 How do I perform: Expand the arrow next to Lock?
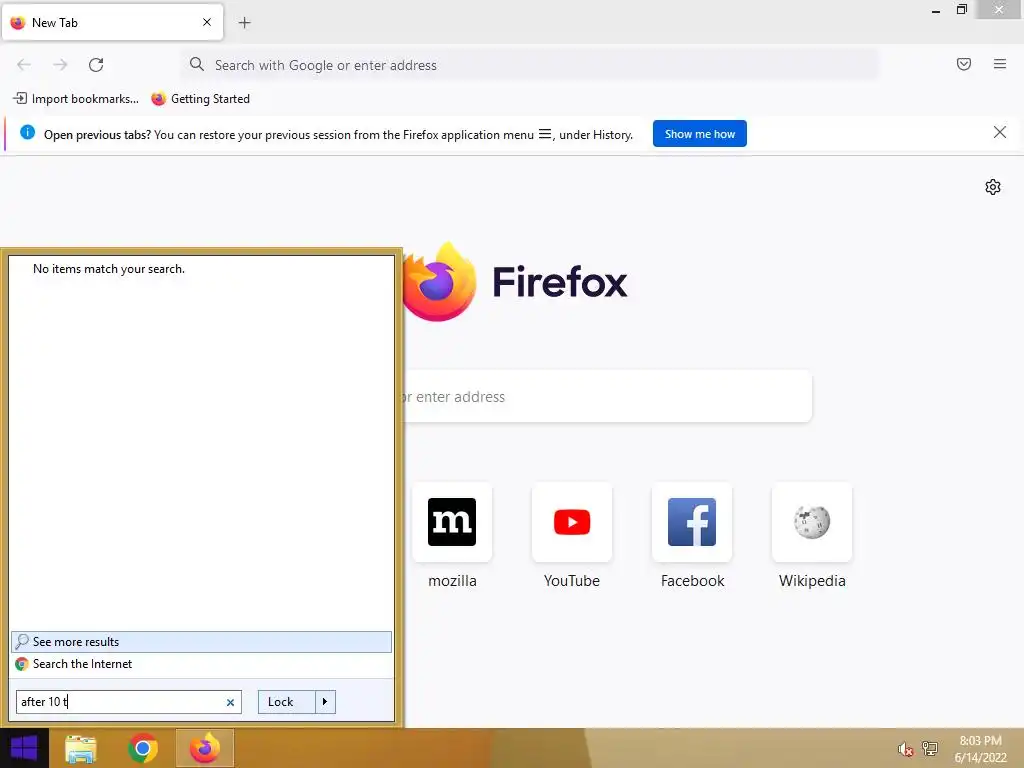pyautogui.click(x=325, y=702)
